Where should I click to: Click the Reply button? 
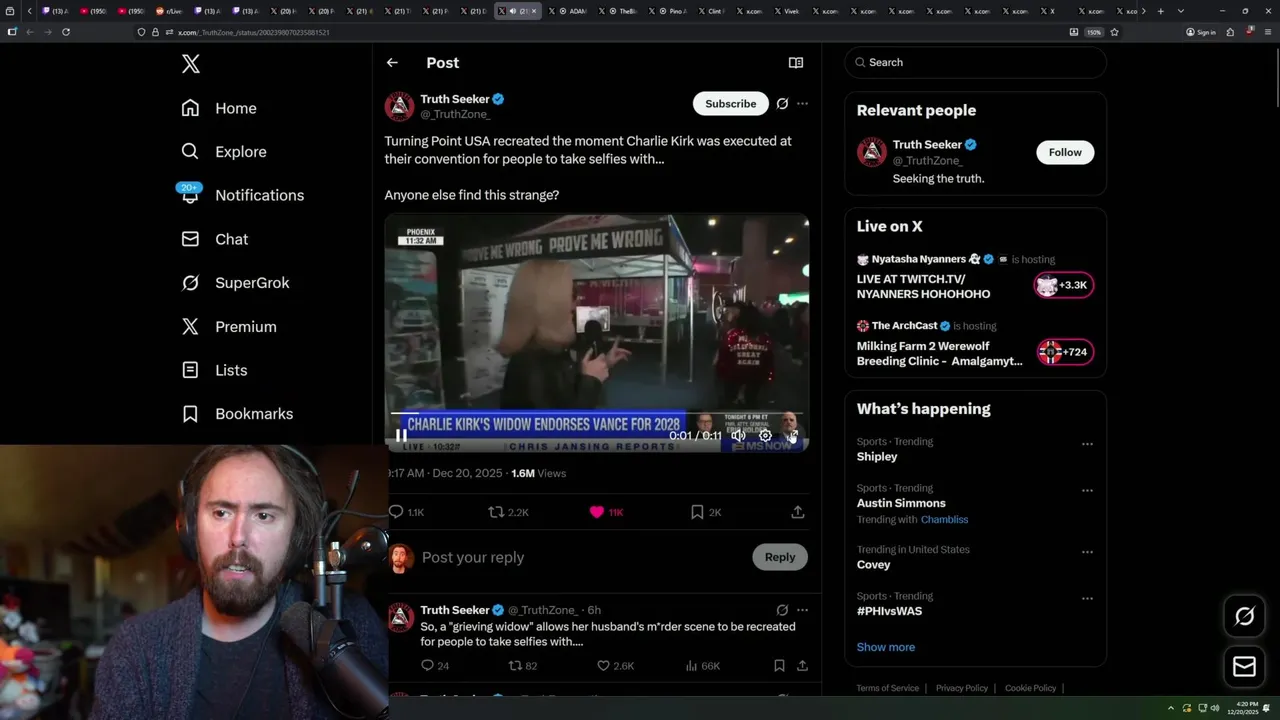click(x=780, y=557)
